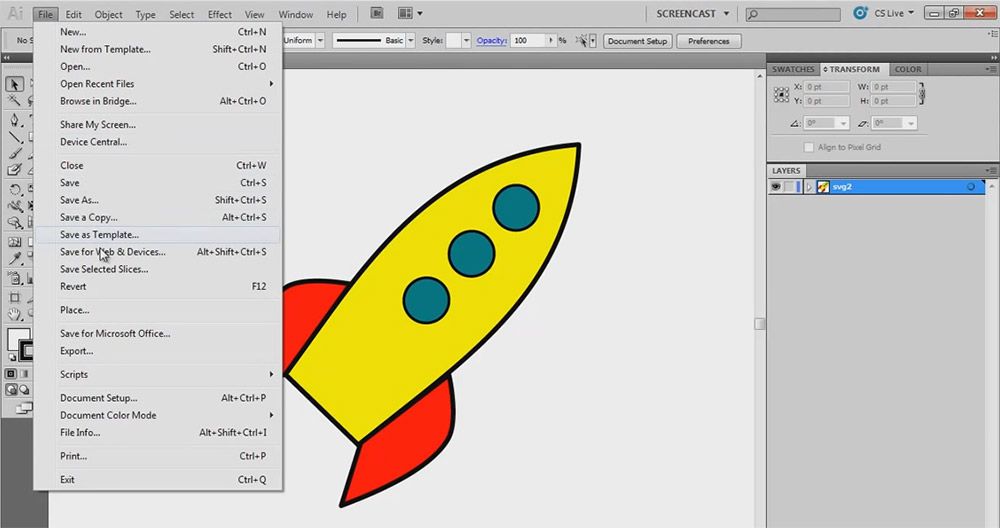The height and width of the screenshot is (528, 1000).
Task: Choose Save for Web & Devices
Action: coord(158,252)
